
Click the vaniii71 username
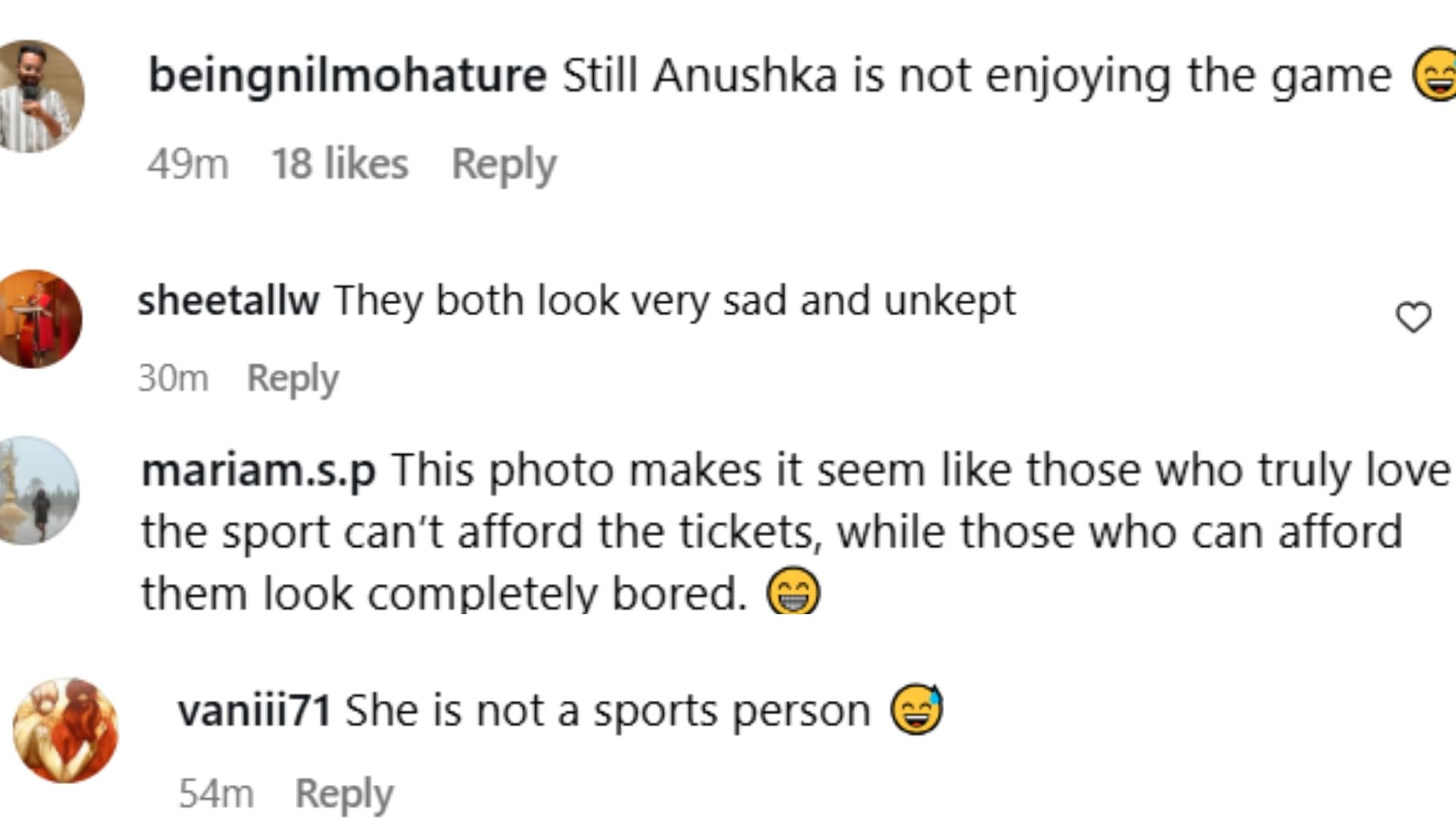pos(254,711)
